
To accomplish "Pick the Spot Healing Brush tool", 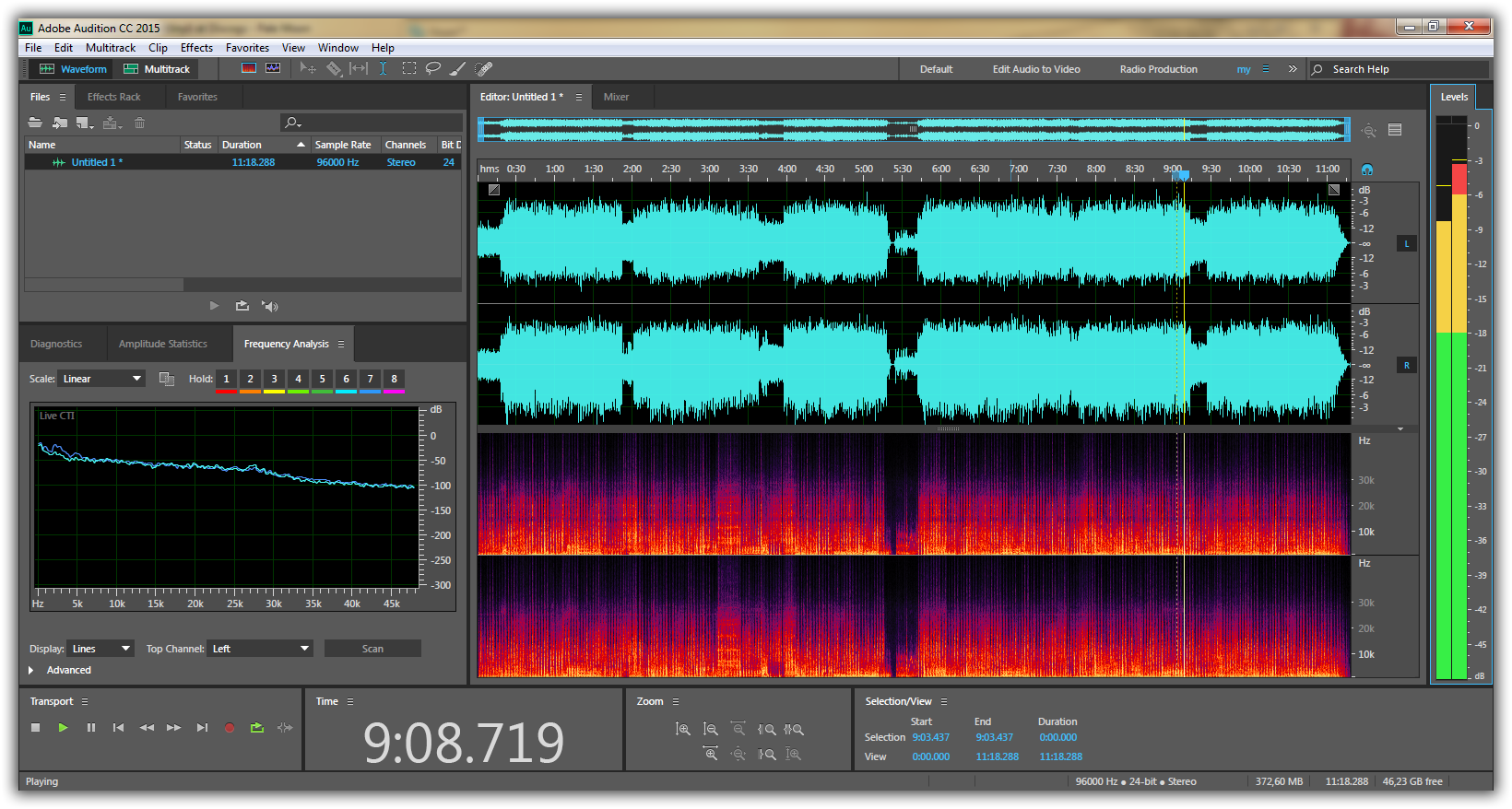I will [x=483, y=69].
